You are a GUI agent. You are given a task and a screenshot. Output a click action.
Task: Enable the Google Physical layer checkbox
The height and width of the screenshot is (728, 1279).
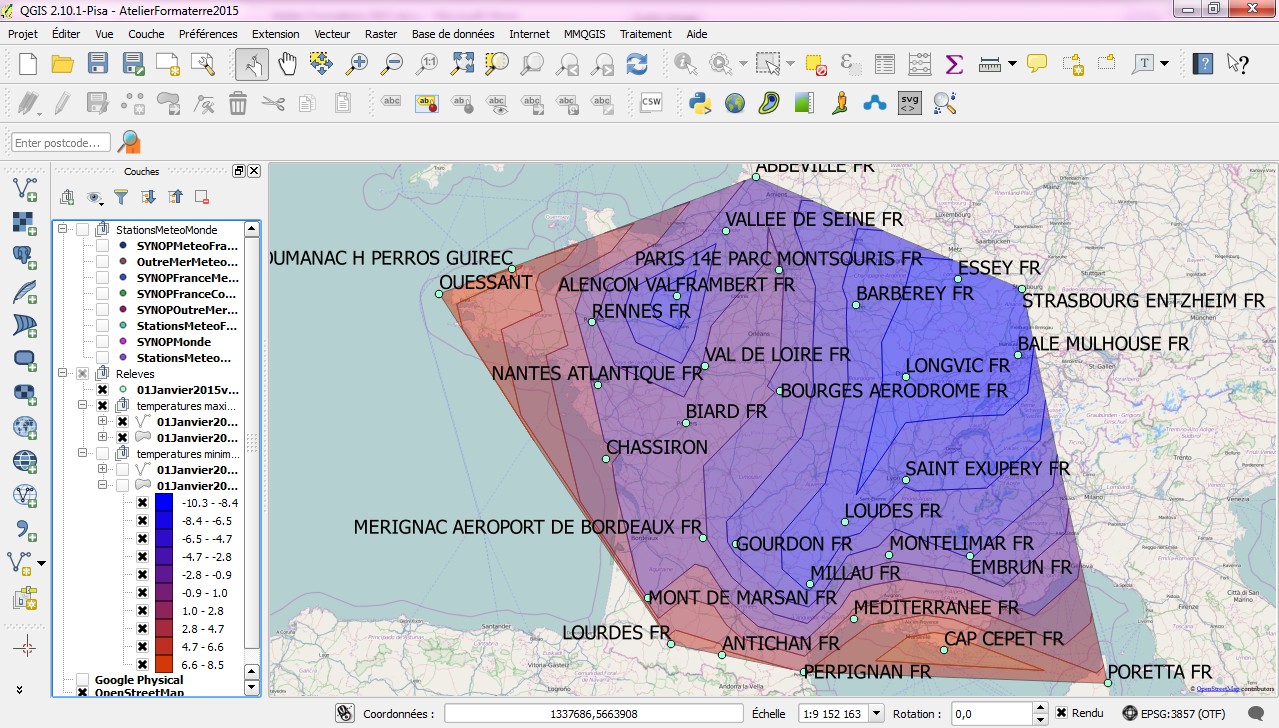pyautogui.click(x=82, y=680)
